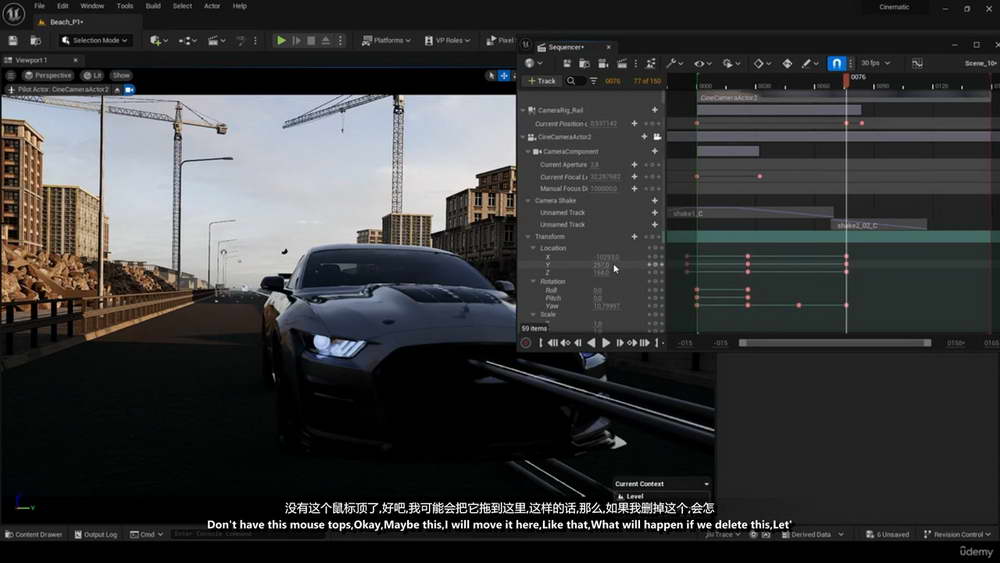This screenshot has height=563, width=1000.
Task: Open the Sequencer world globe dropdown
Action: tap(533, 63)
